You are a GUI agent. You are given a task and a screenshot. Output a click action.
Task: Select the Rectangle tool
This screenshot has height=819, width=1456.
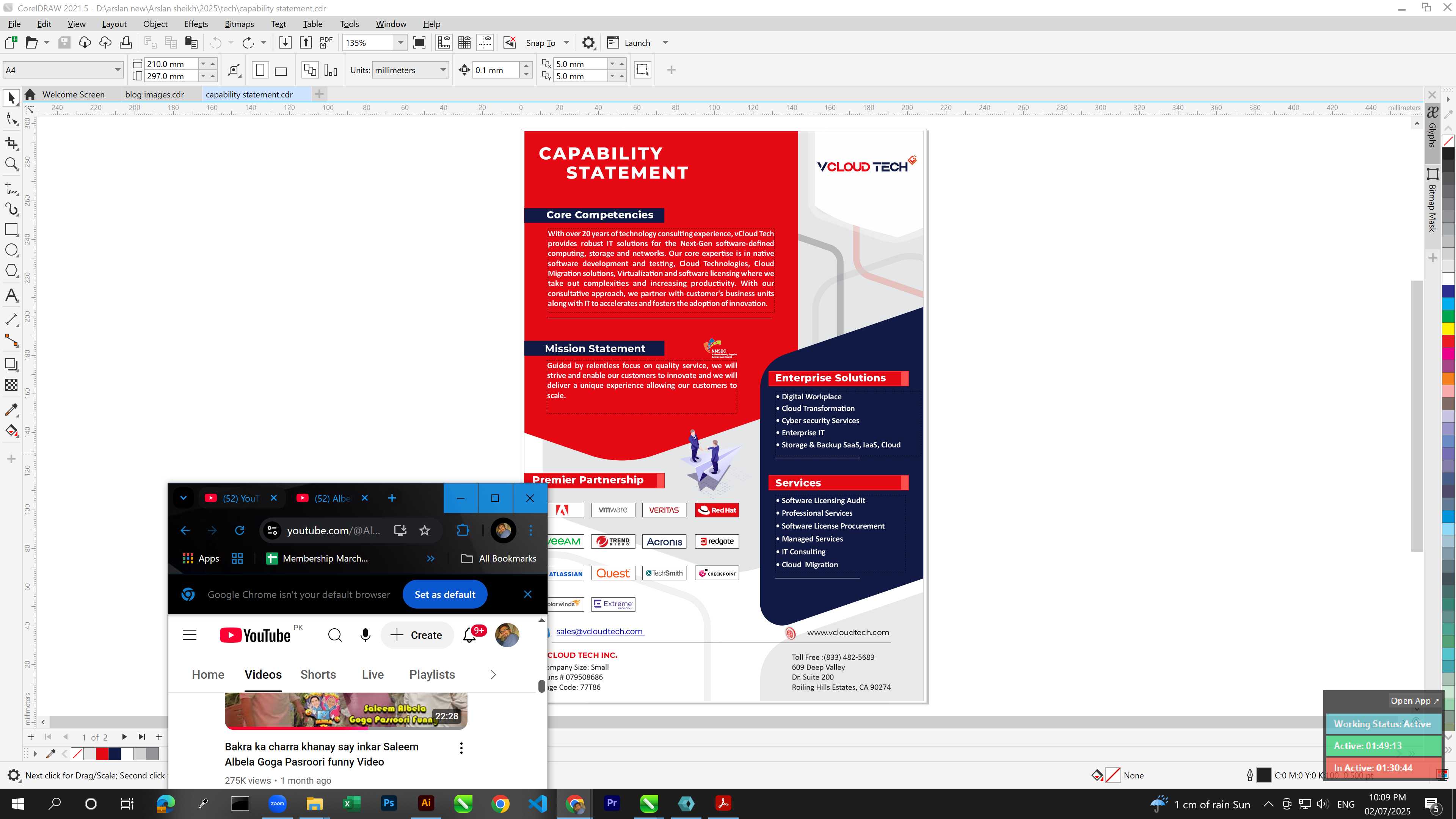(11, 229)
